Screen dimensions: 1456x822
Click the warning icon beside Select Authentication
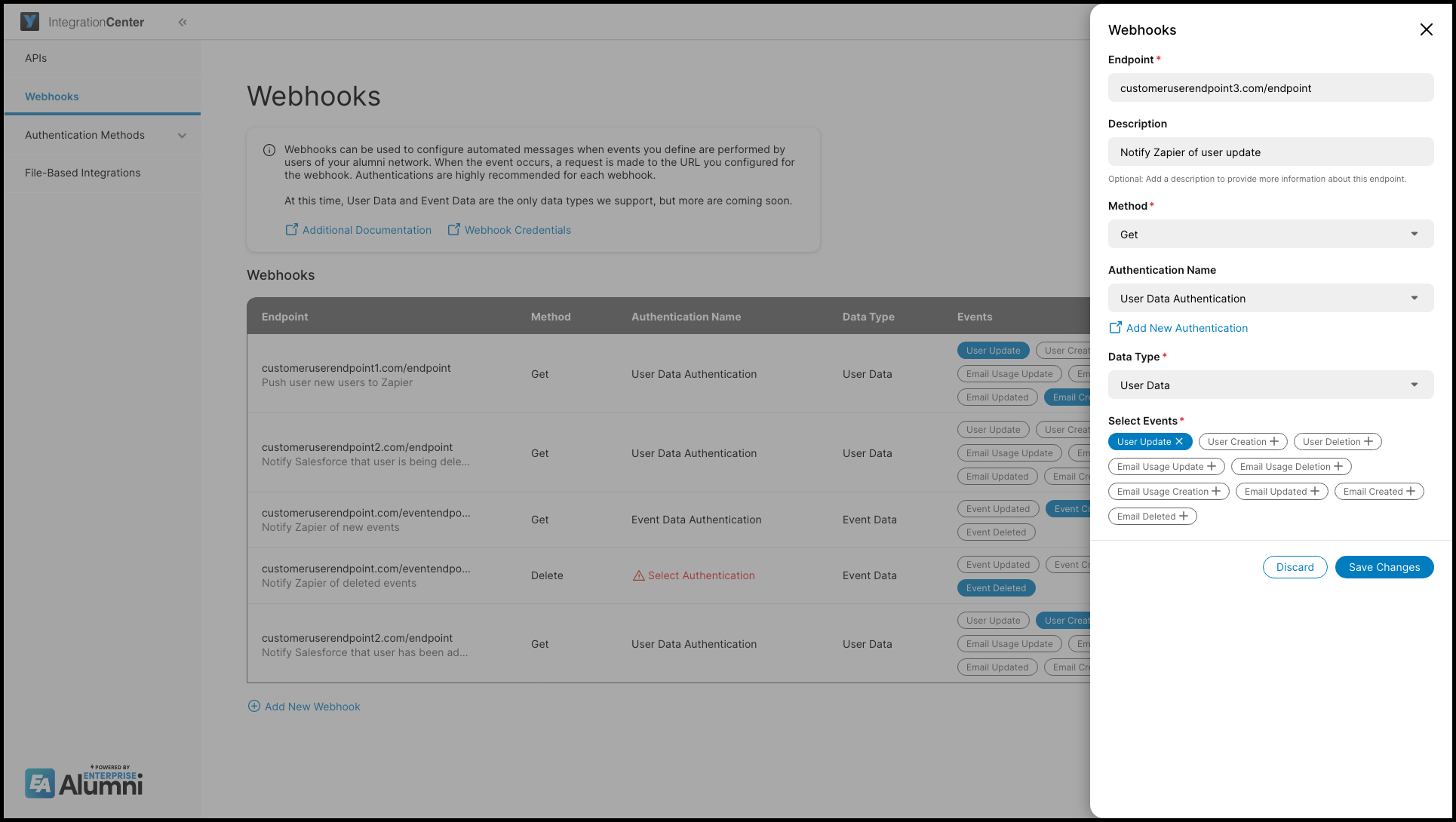[x=638, y=575]
